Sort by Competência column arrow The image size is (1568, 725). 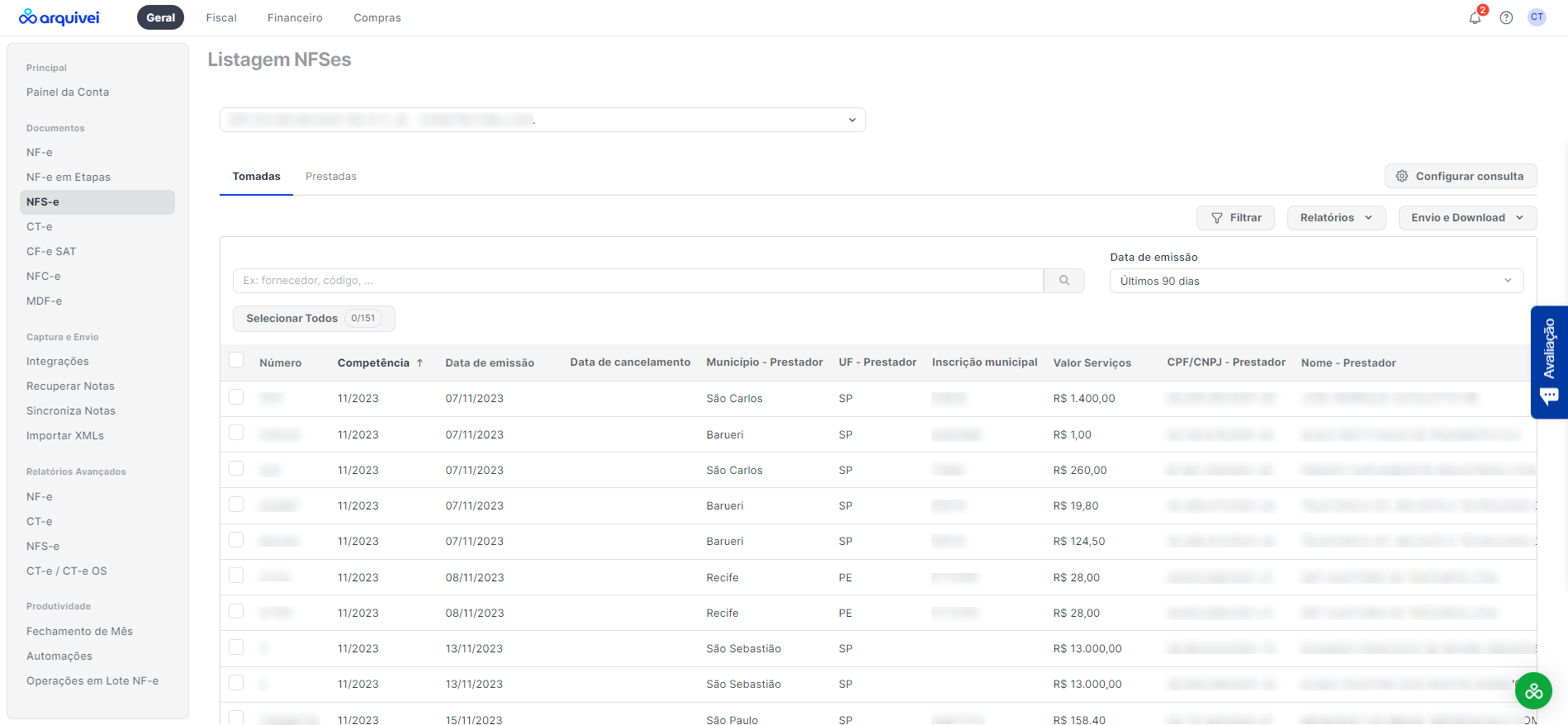(x=419, y=362)
